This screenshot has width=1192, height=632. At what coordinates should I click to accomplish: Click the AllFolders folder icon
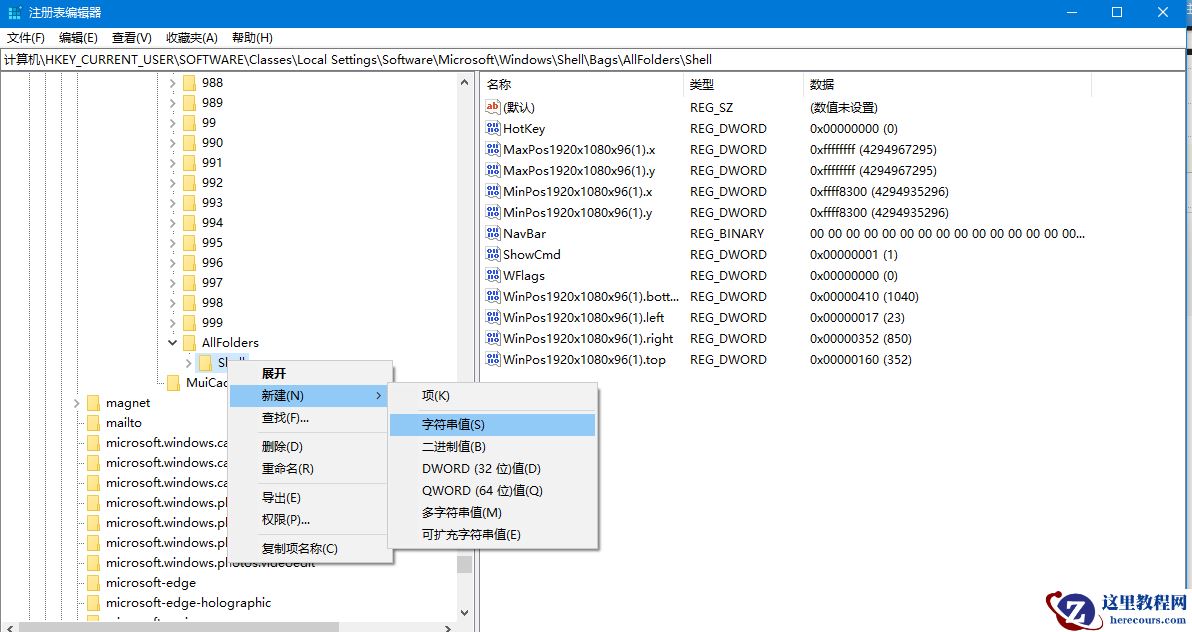tap(191, 342)
